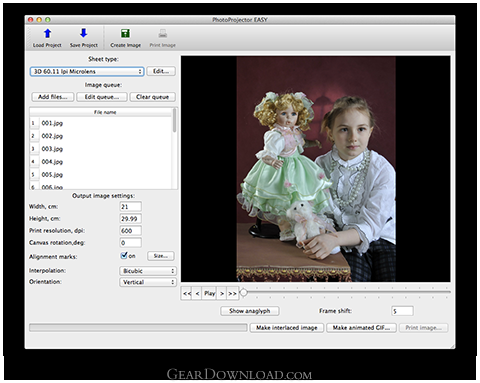Click the frame slider handle
480x383 pixels.
coord(244,293)
